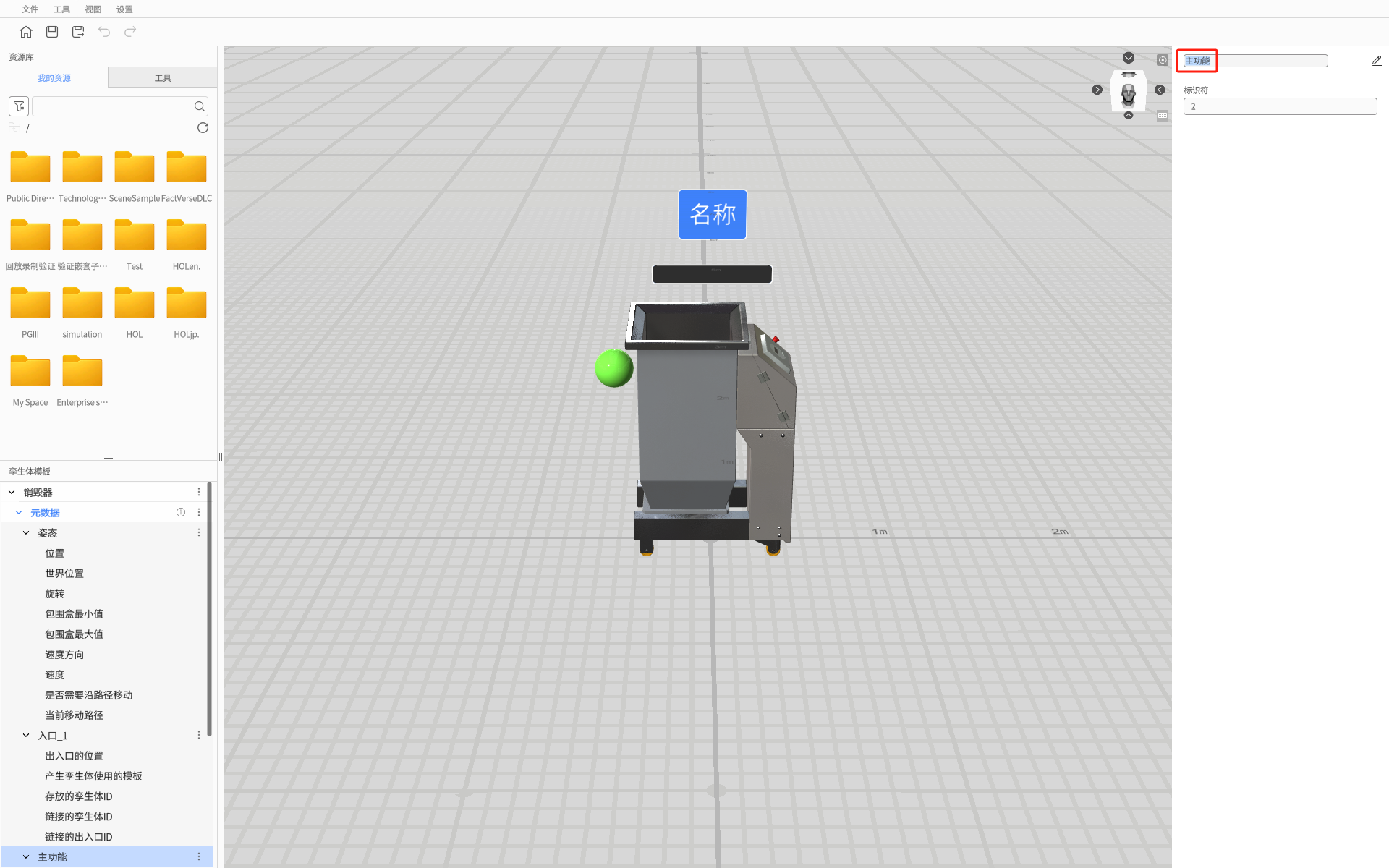The height and width of the screenshot is (868, 1389).
Task: Open the 主功能 row's three-dot options
Action: (x=199, y=857)
